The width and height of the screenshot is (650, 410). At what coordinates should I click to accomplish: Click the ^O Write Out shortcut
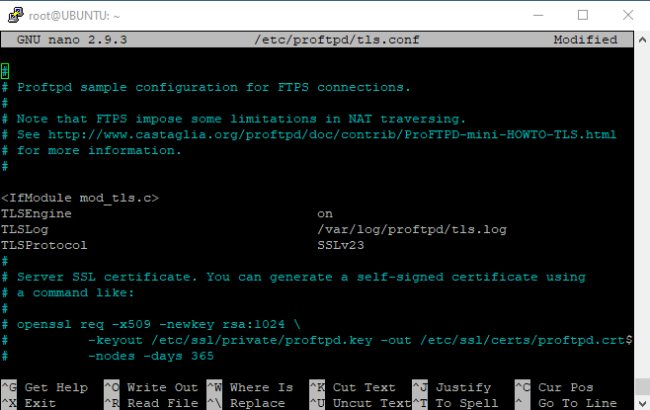151,387
